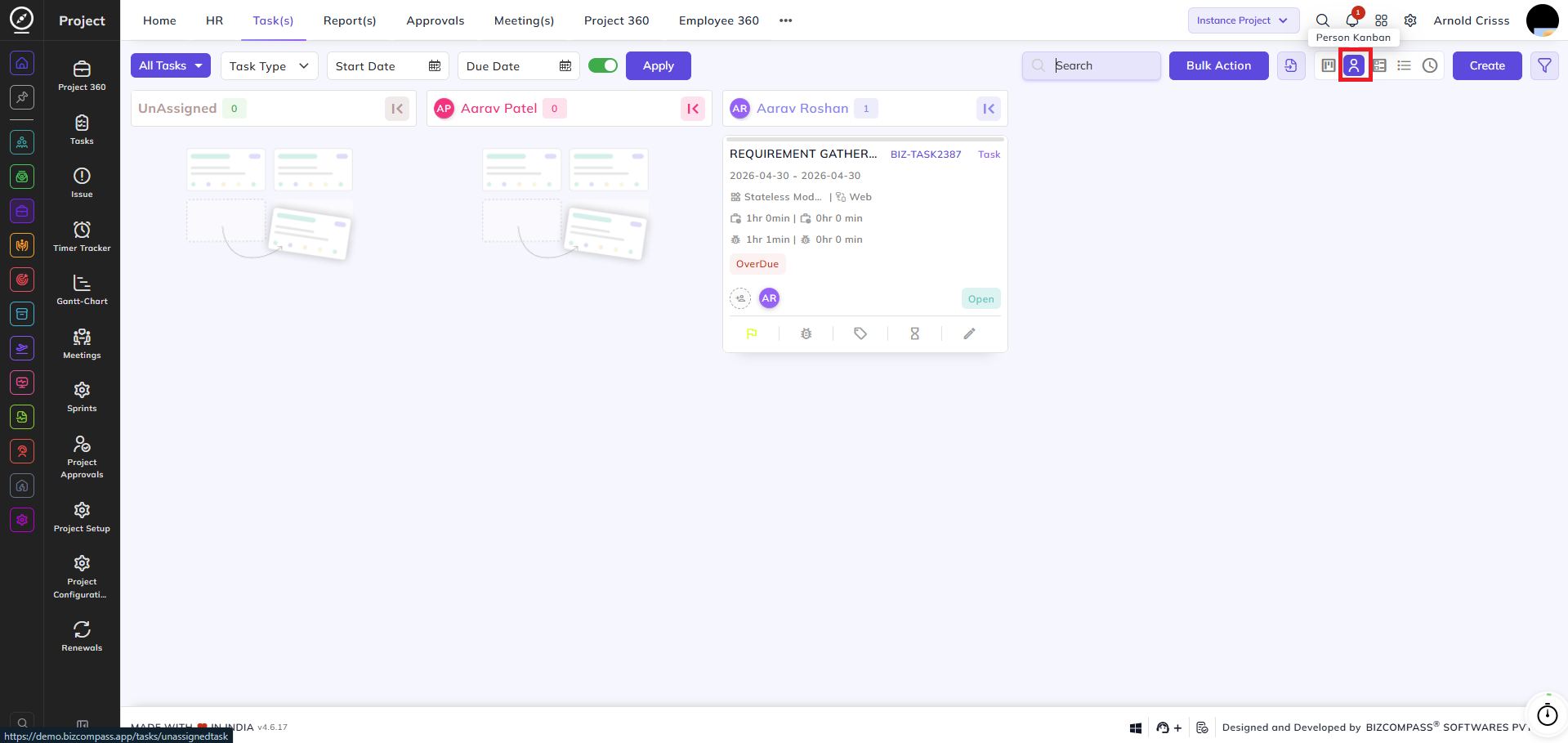Click the pencil edit icon on task card
Image resolution: width=1568 pixels, height=743 pixels.
pos(969,333)
